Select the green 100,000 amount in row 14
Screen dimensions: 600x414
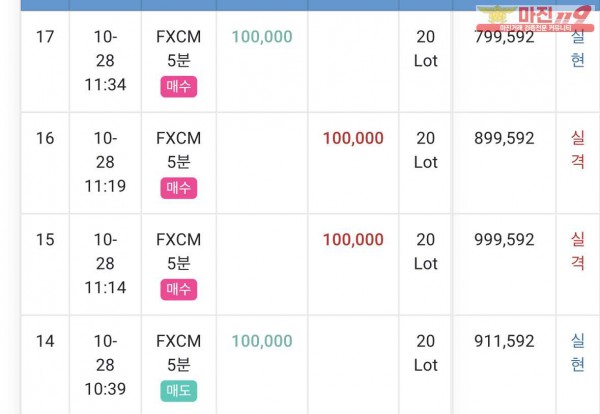pos(262,341)
